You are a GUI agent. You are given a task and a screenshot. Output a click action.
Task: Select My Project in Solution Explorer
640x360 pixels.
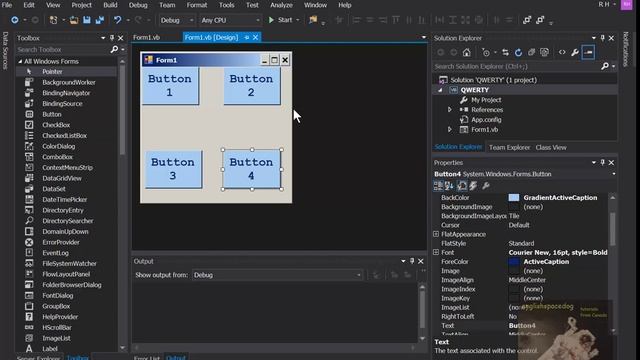(x=486, y=100)
